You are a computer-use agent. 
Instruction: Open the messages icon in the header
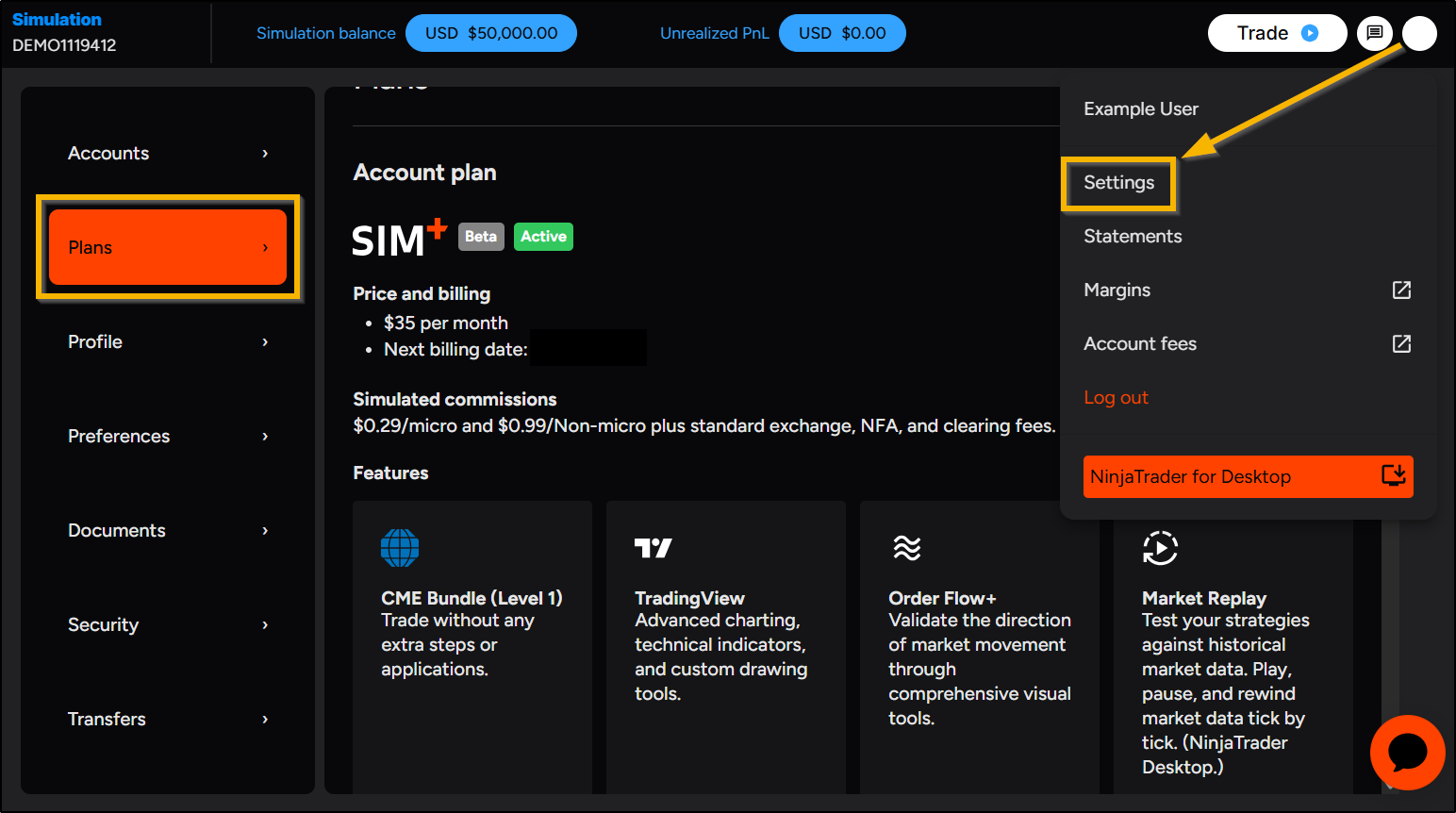[1374, 33]
